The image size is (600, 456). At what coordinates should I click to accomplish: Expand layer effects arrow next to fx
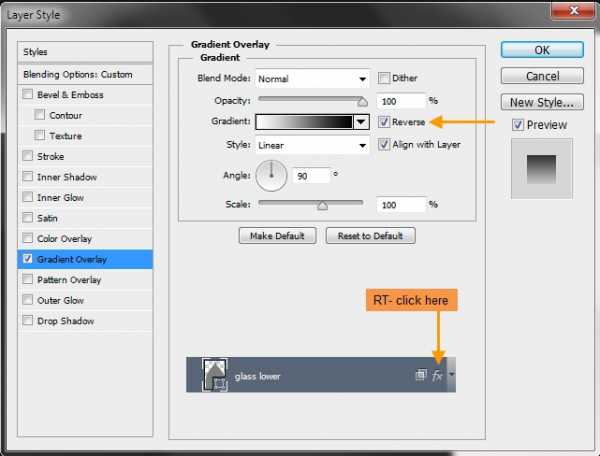click(x=452, y=374)
